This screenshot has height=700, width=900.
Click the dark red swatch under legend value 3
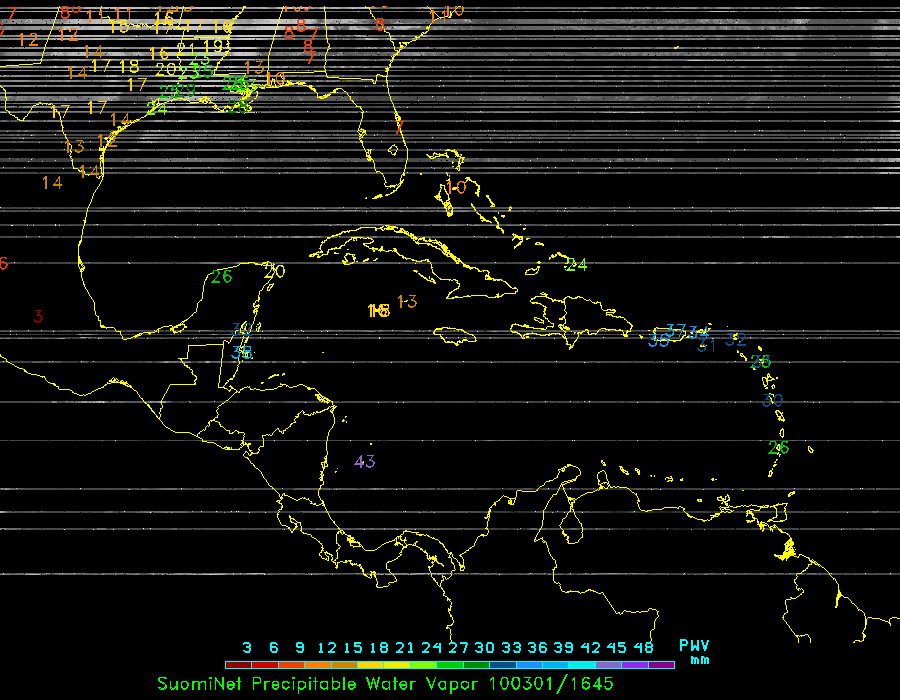(x=238, y=664)
